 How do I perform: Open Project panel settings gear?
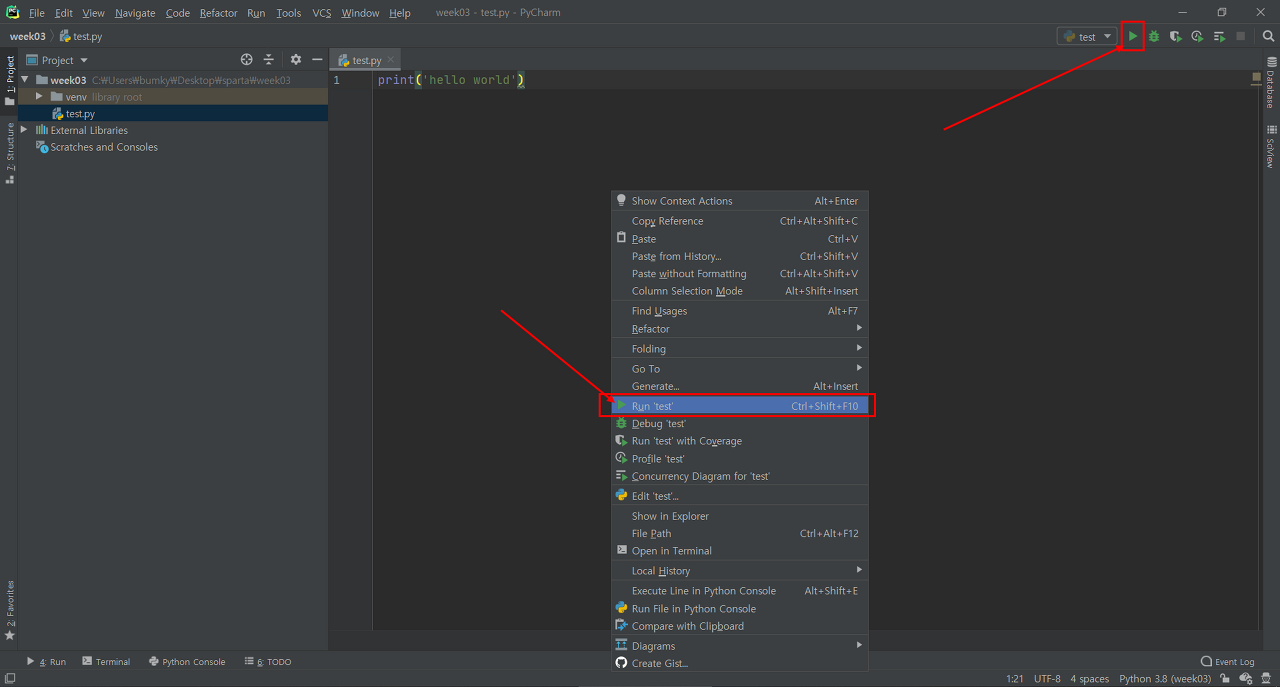point(296,60)
